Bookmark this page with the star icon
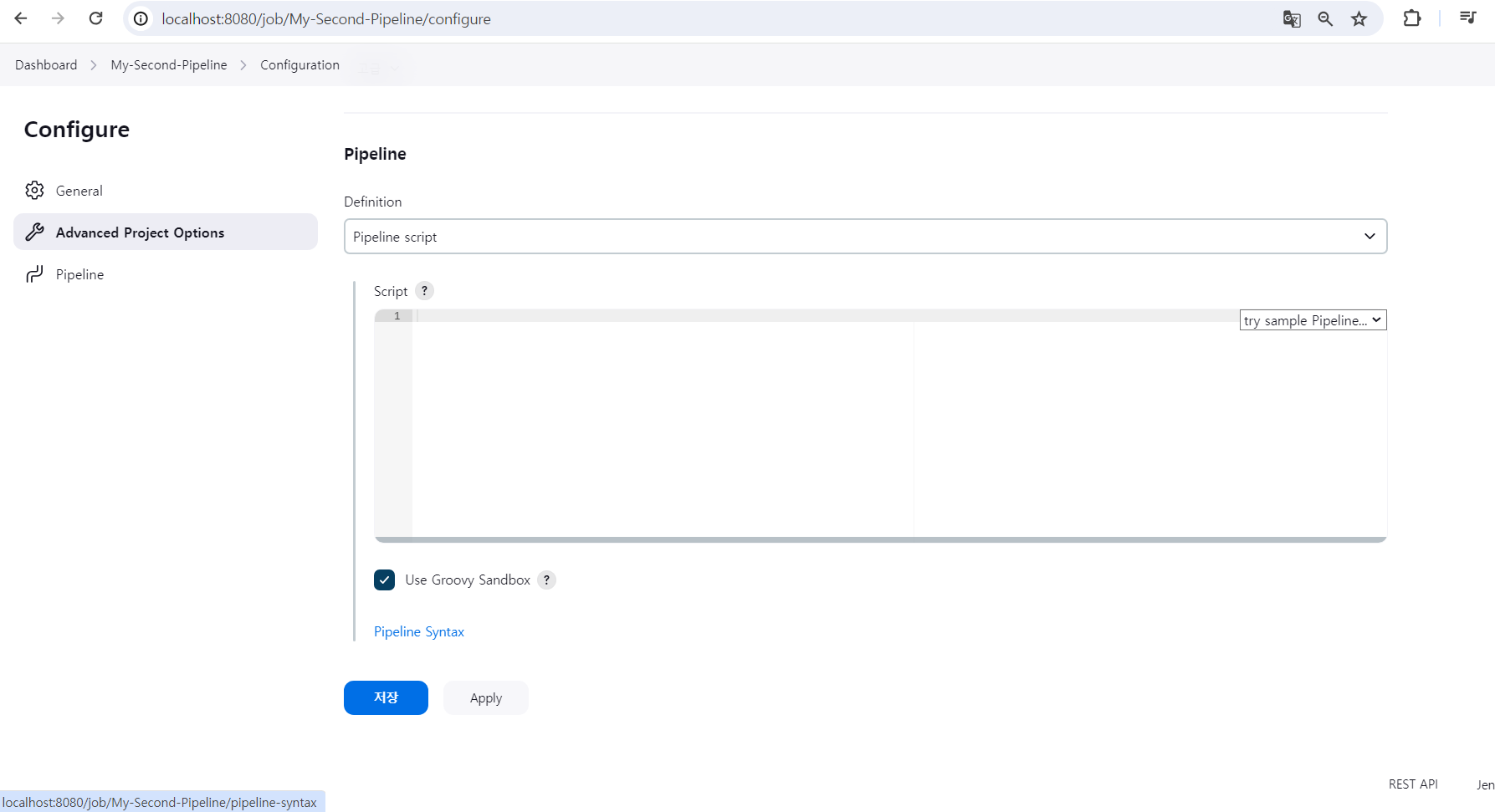 [x=1359, y=18]
